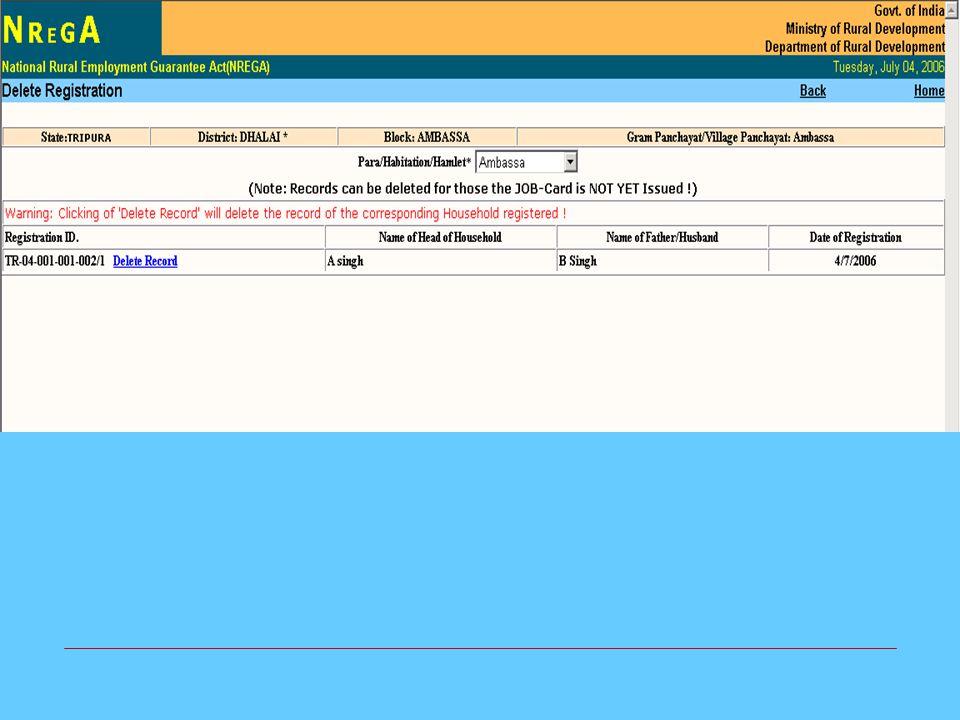Click the 'Block: AMBASSA' cell
Image resolution: width=960 pixels, height=720 pixels.
tap(427, 137)
